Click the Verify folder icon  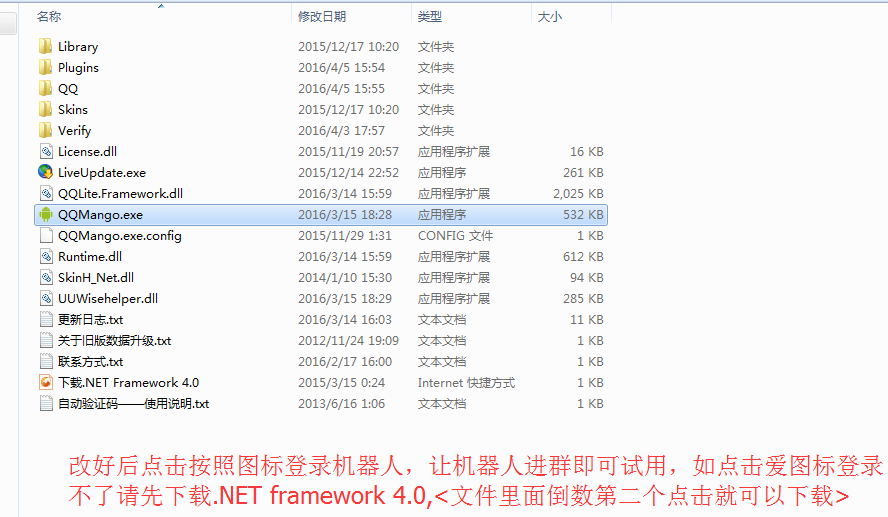[46, 130]
